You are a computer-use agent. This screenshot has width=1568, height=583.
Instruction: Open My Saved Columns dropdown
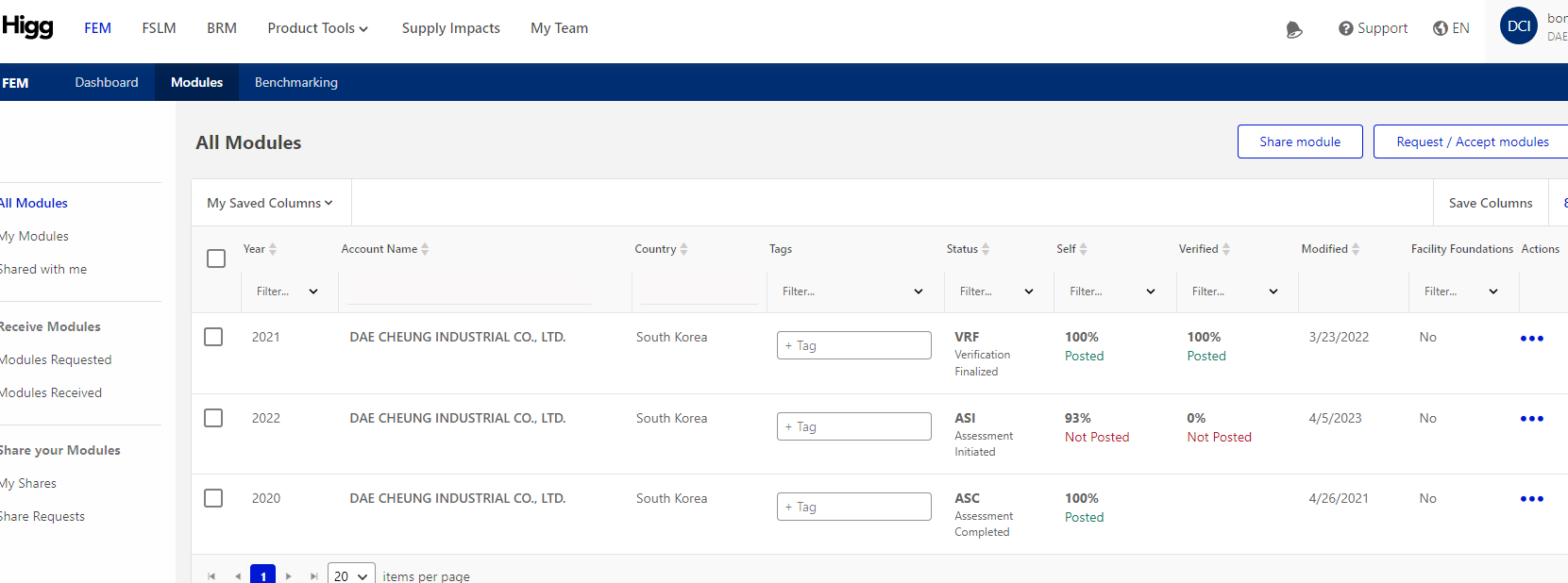point(270,203)
